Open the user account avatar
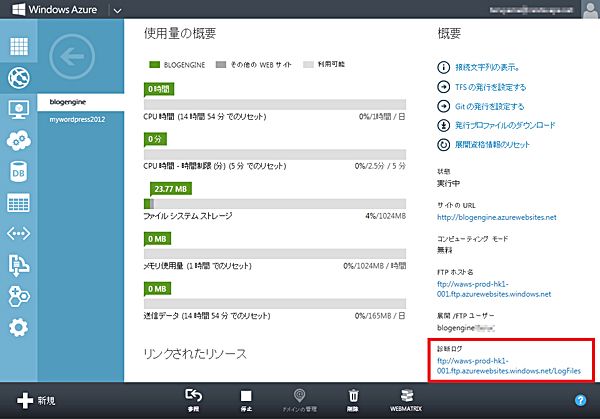Screen dimensions: 600x419 pos(590,10)
